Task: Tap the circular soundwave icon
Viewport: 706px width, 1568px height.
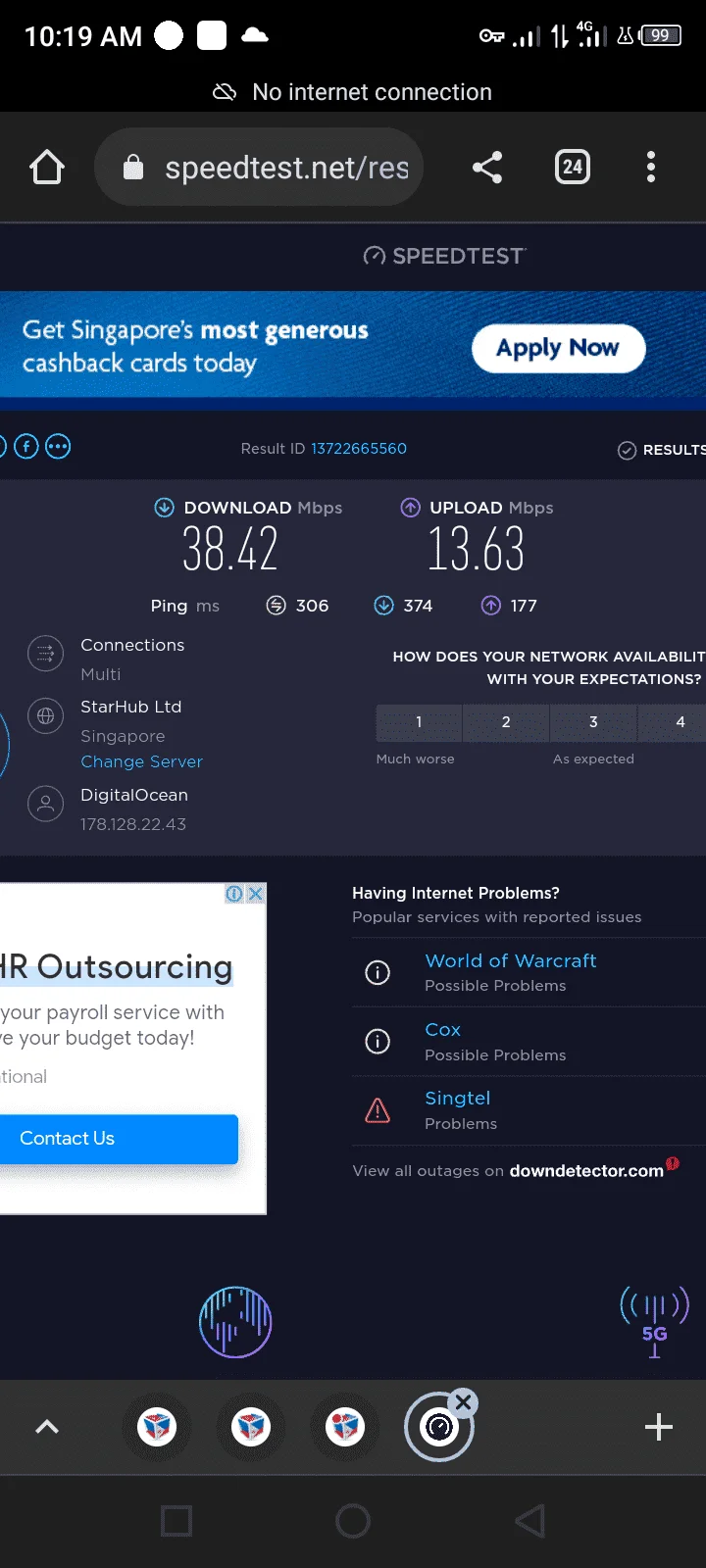Action: click(235, 1322)
